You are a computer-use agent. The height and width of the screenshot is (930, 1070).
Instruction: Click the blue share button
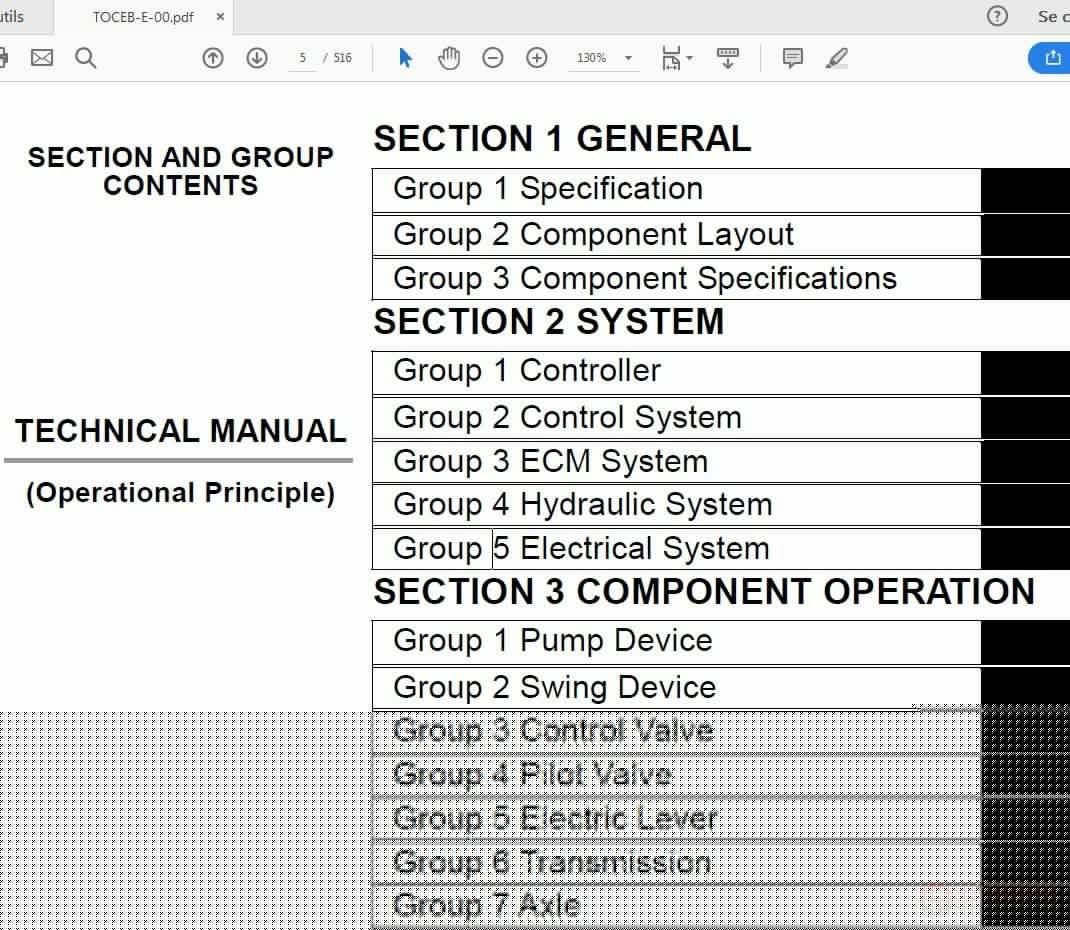1050,58
